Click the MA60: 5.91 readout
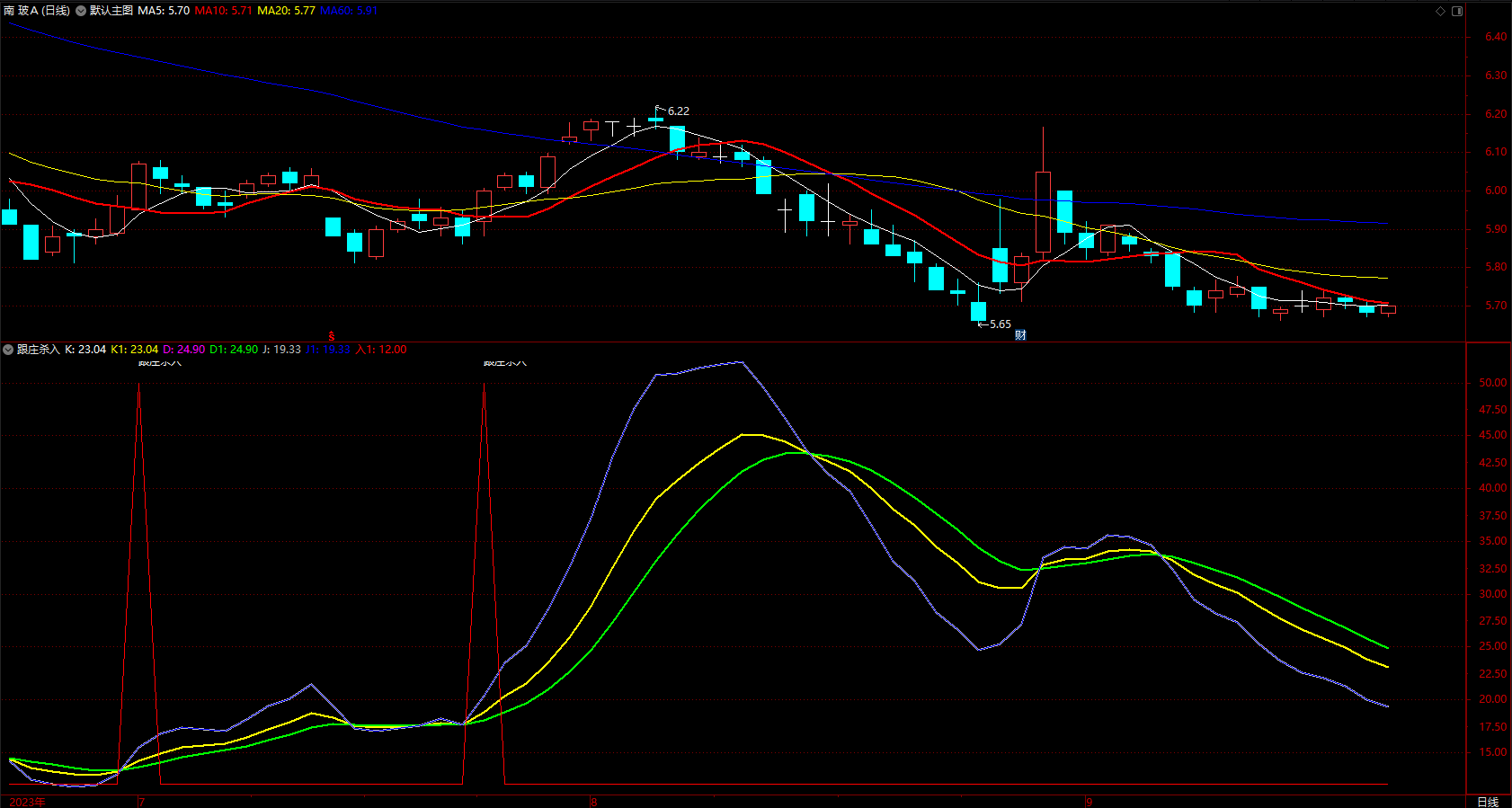 pyautogui.click(x=349, y=11)
